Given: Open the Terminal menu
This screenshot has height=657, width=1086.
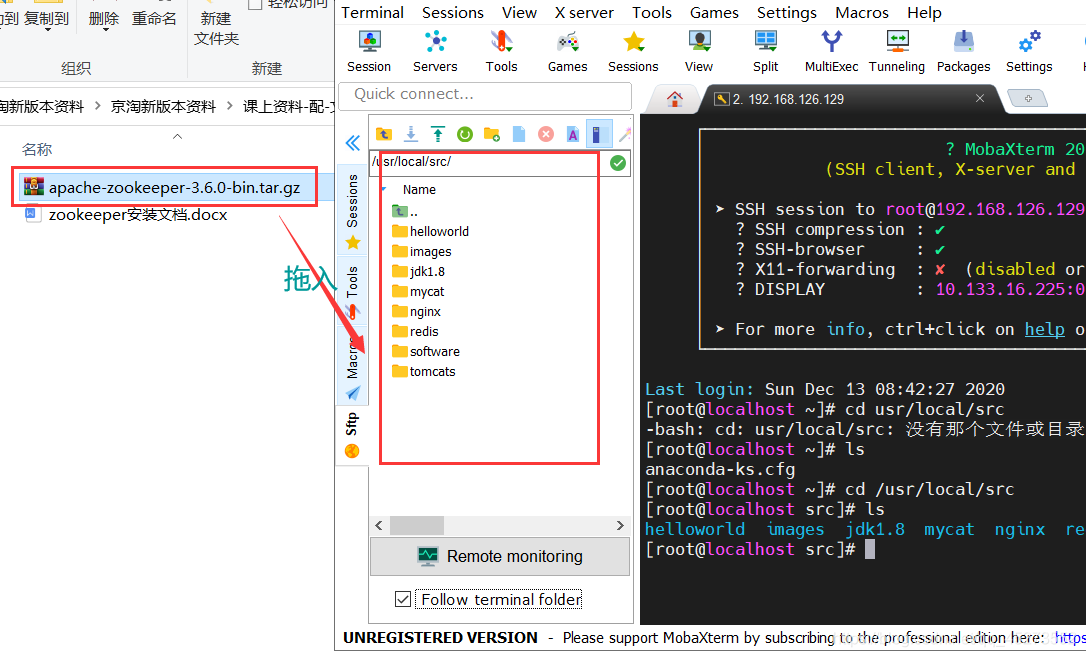Looking at the screenshot, I should (x=373, y=12).
